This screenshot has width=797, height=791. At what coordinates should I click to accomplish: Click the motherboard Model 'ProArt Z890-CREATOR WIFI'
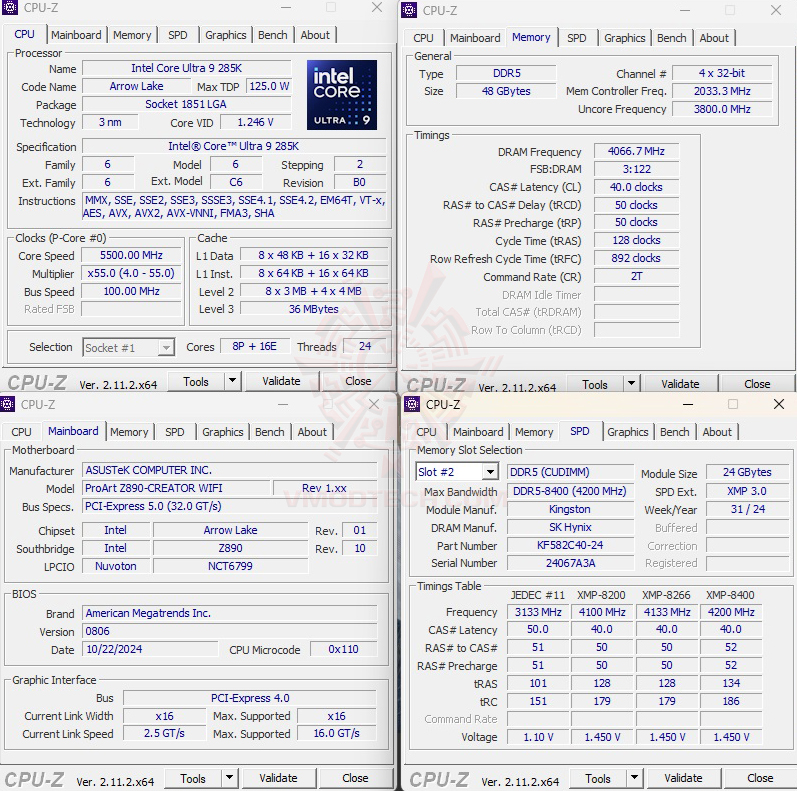[x=176, y=488]
